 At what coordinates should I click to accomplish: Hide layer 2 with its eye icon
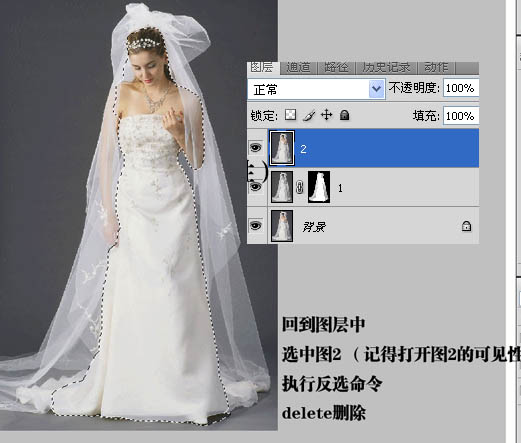[x=256, y=147]
